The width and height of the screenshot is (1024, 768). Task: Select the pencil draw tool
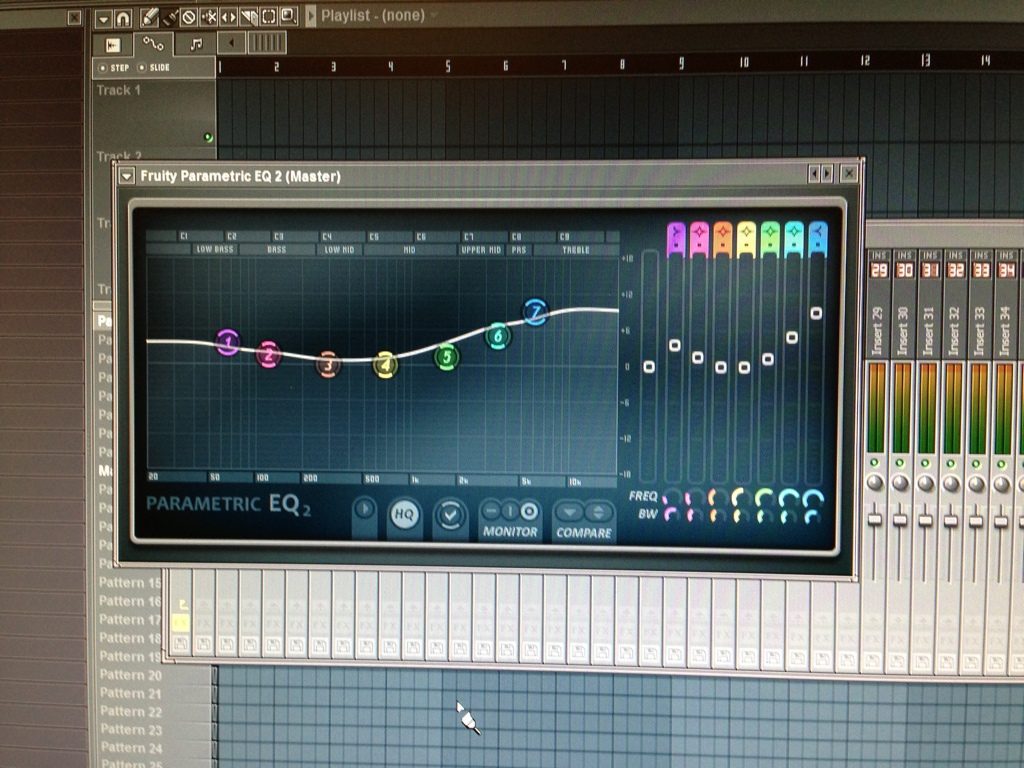coord(149,18)
